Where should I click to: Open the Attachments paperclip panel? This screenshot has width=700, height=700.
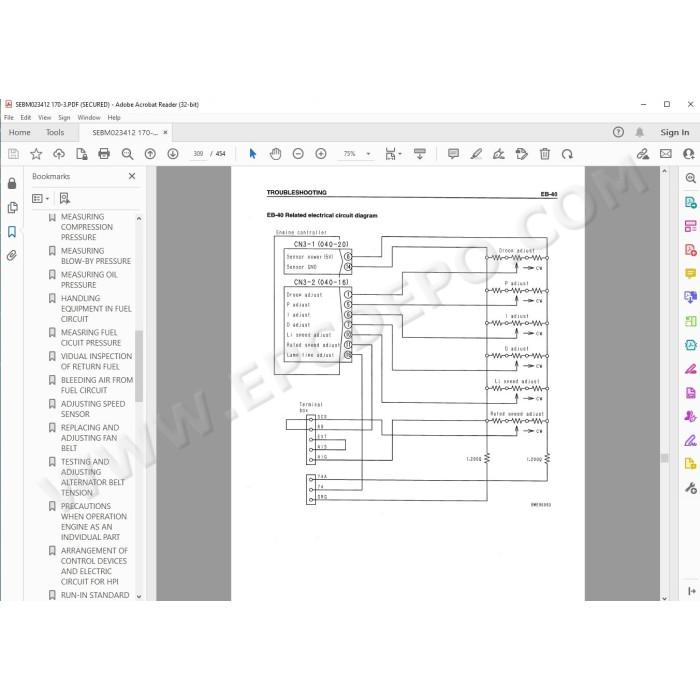[x=12, y=255]
